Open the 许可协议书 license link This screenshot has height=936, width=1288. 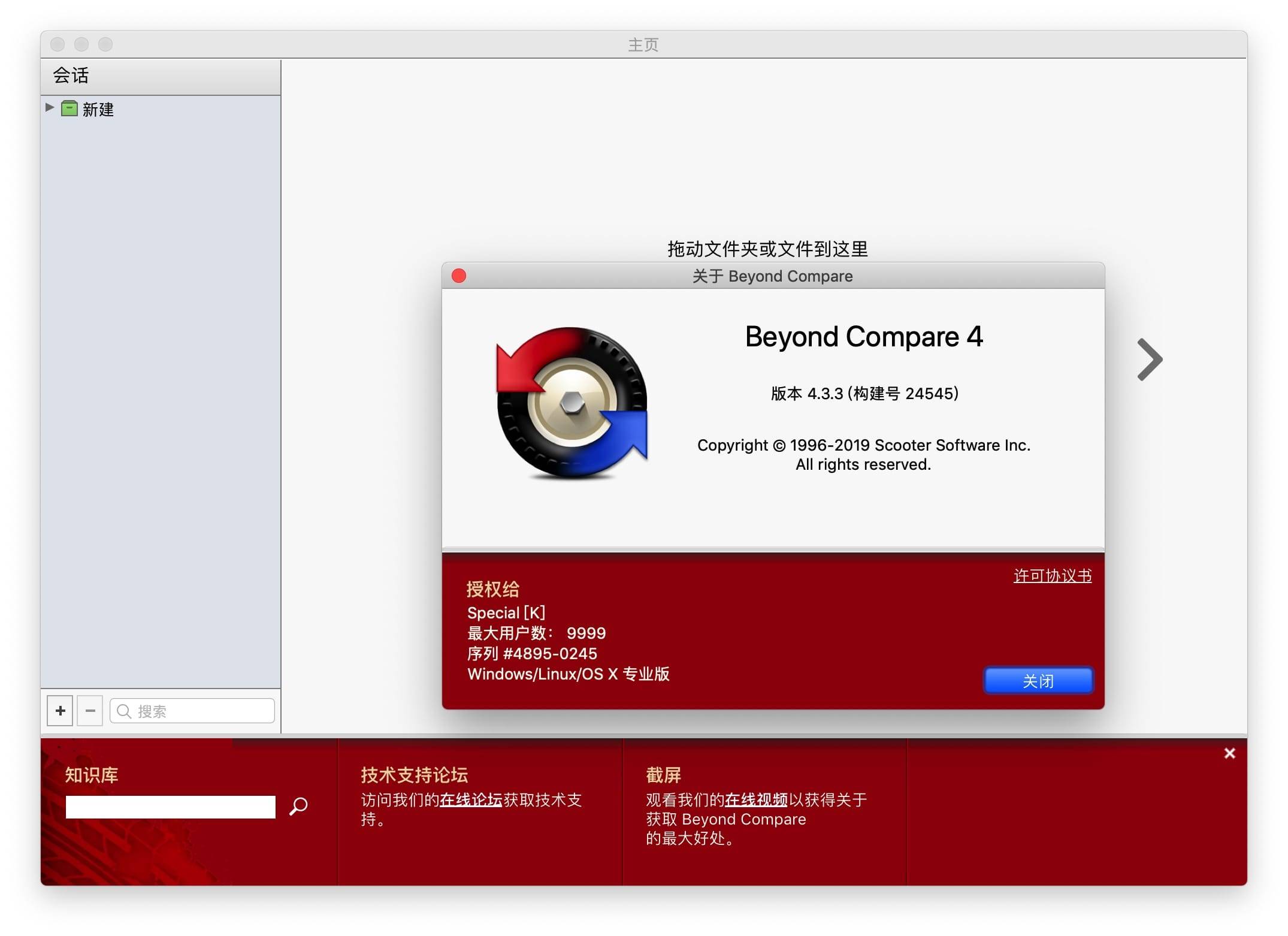pyautogui.click(x=1052, y=576)
